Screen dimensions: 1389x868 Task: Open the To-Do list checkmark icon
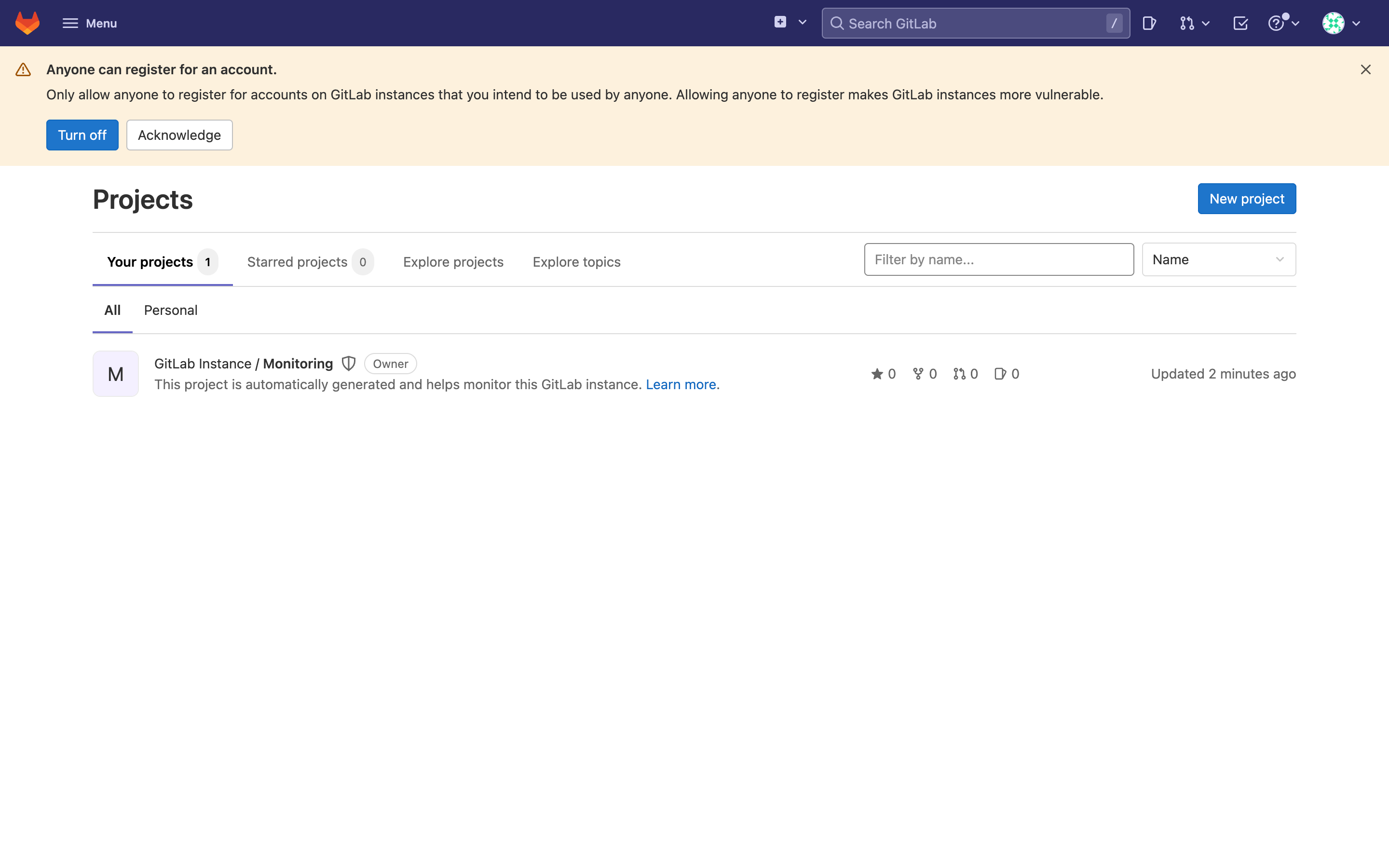click(x=1240, y=23)
